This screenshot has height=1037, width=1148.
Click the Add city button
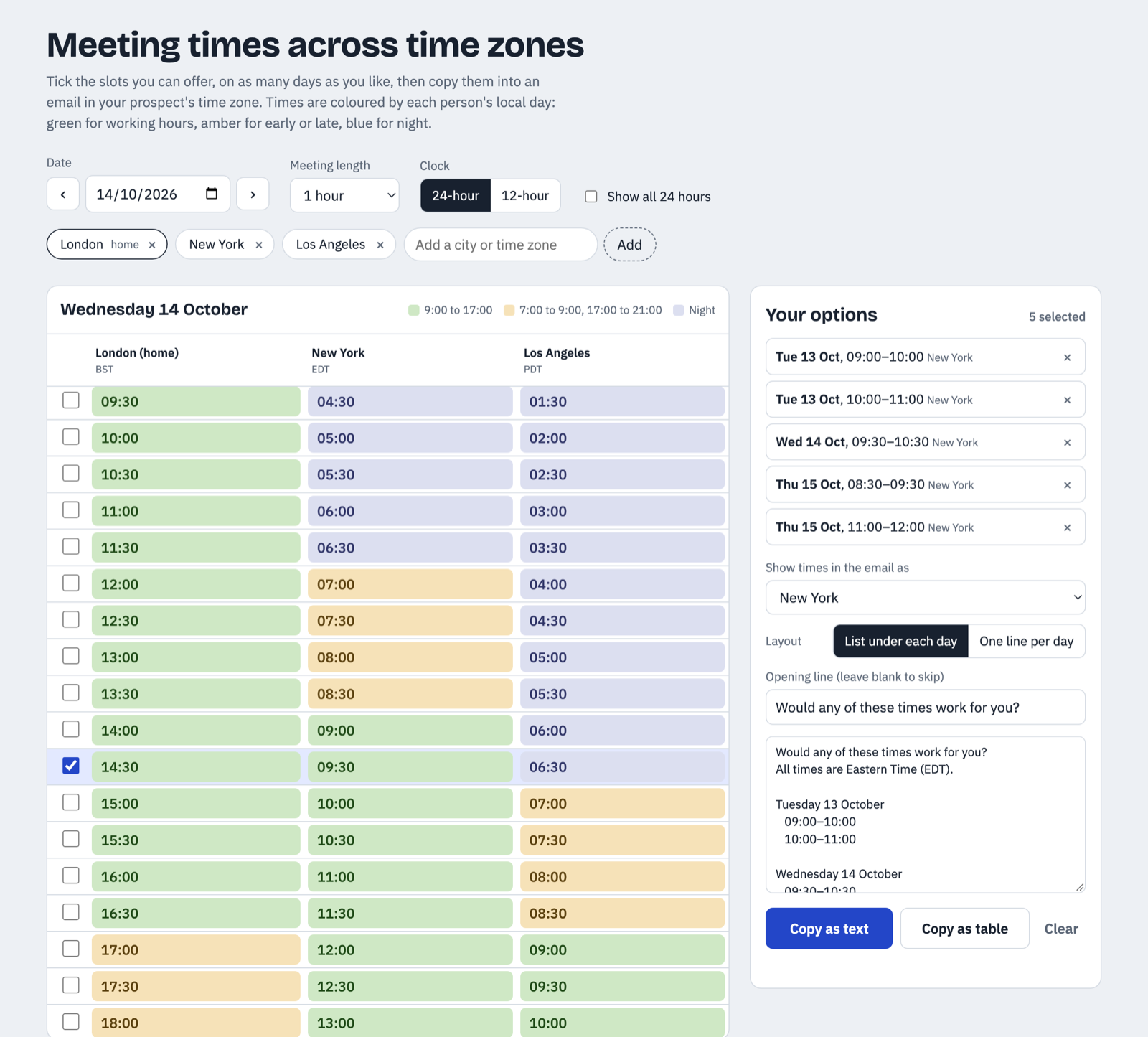pos(629,245)
